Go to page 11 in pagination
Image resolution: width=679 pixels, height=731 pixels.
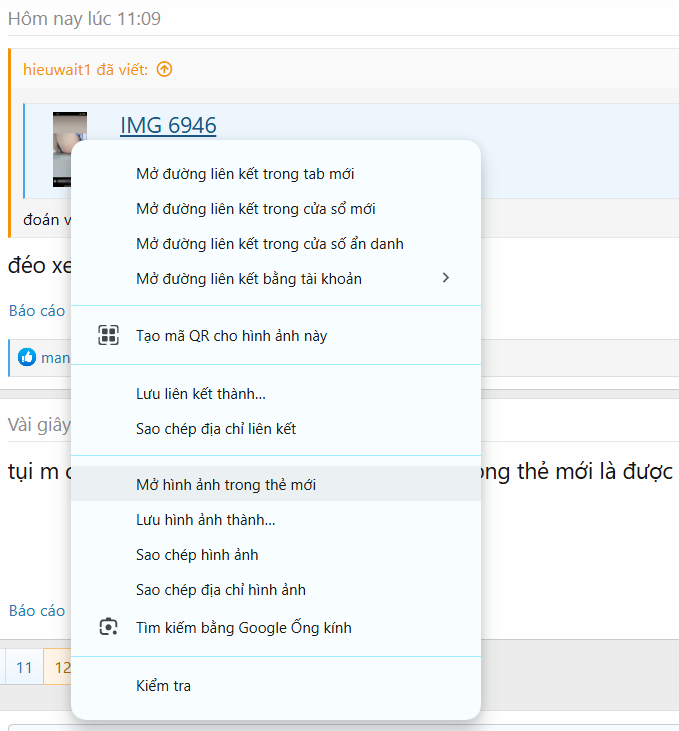[x=24, y=667]
